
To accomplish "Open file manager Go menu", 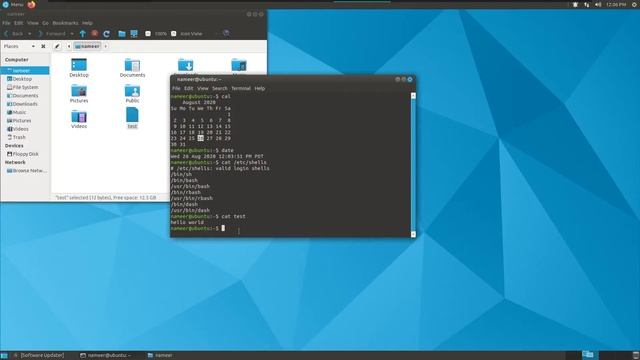I will pyautogui.click(x=45, y=23).
